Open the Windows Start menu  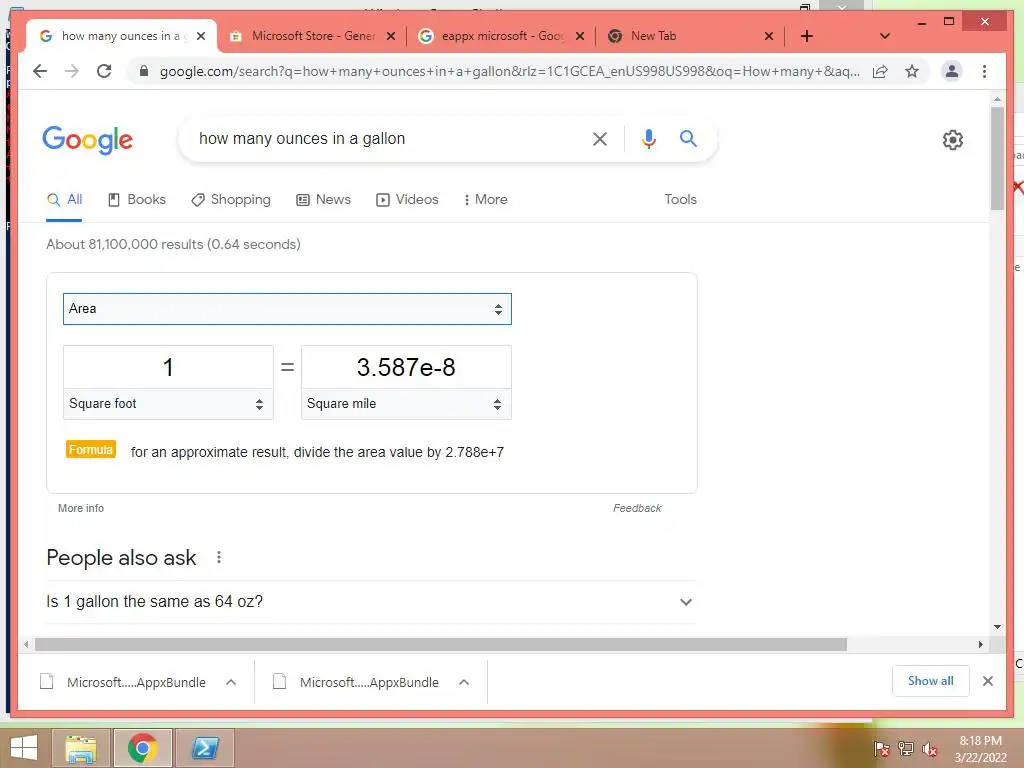[x=24, y=748]
